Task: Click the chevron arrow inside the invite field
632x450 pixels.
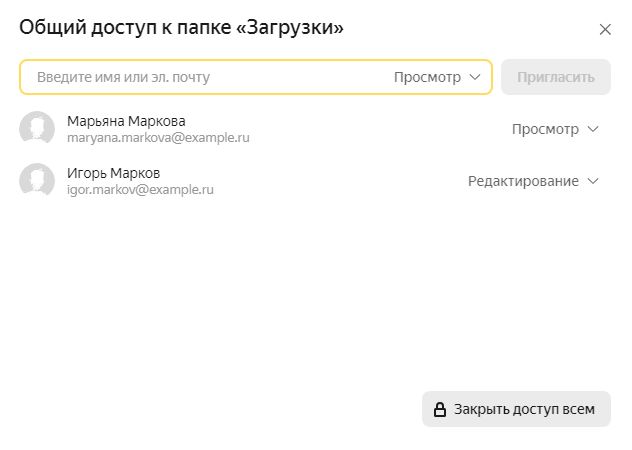Action: [474, 77]
